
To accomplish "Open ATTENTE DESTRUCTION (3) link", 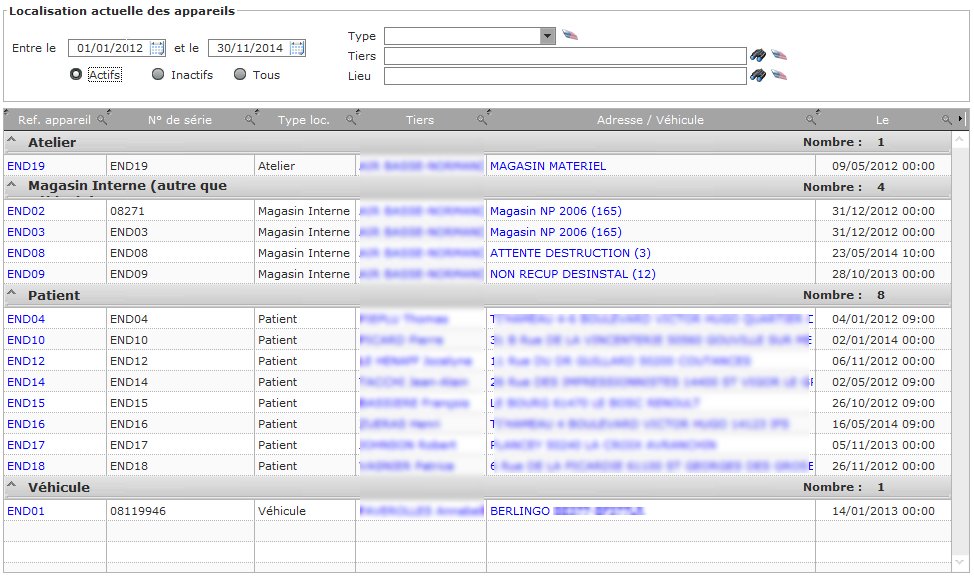I will [x=570, y=253].
